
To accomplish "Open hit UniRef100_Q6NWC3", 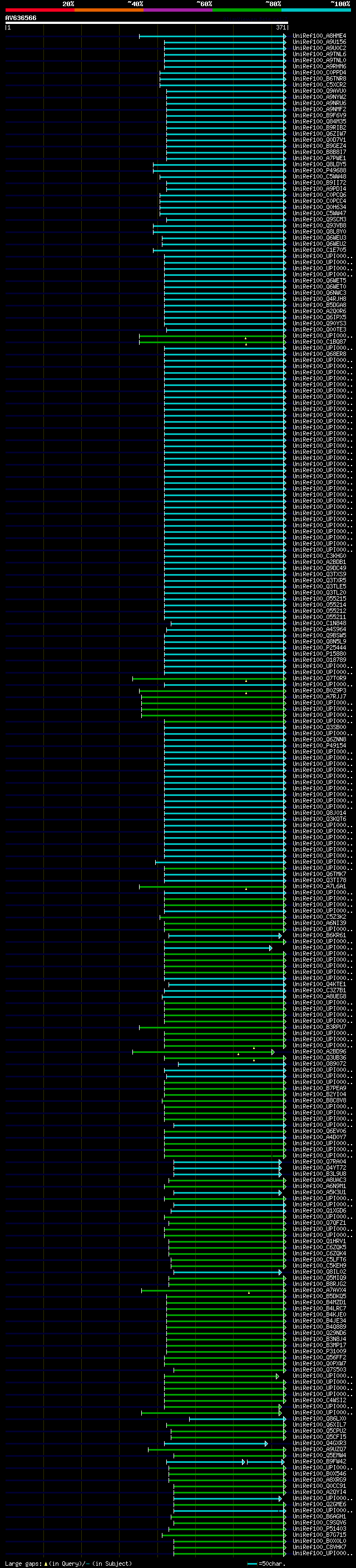I will 319,293.
